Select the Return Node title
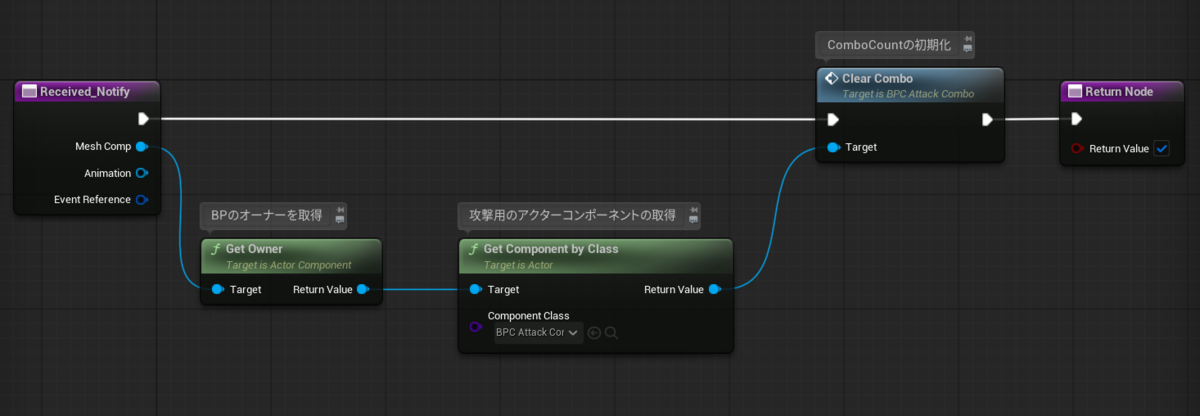This screenshot has width=1200, height=416. (x=1119, y=91)
